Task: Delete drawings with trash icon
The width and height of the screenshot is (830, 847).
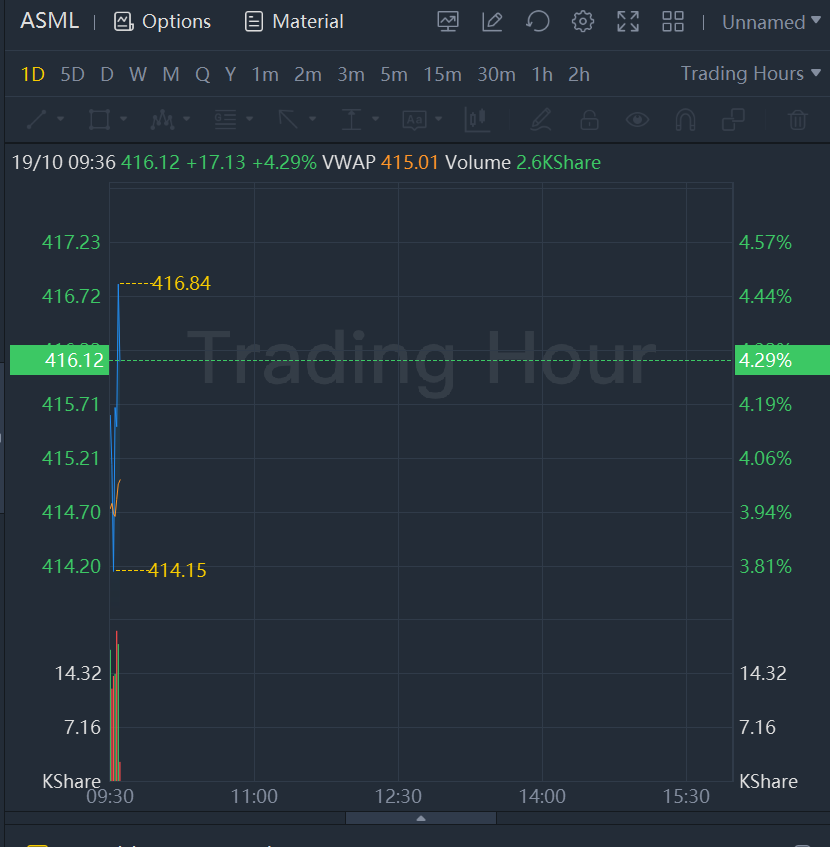Action: [x=797, y=120]
